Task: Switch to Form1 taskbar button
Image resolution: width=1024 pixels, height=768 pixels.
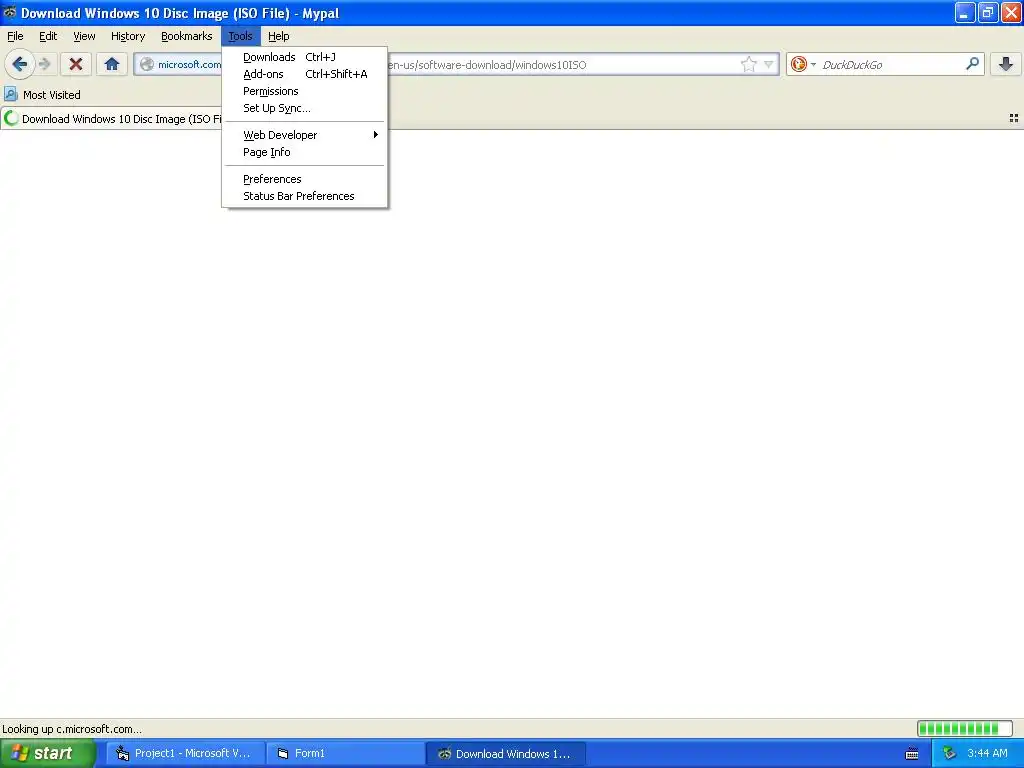Action: pyautogui.click(x=346, y=753)
